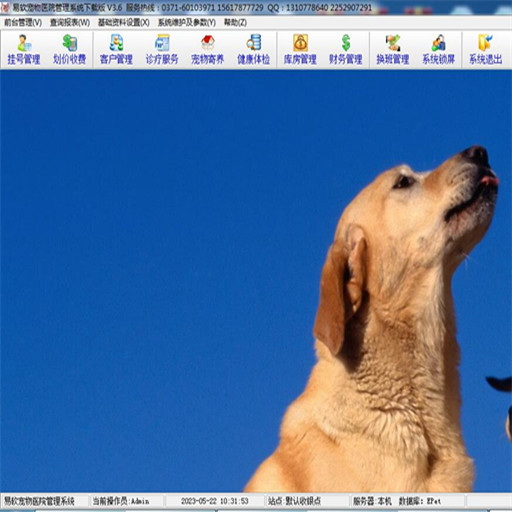This screenshot has width=512, height=512.
Task: Click the application logo in the title bar
Action: pos(5,7)
